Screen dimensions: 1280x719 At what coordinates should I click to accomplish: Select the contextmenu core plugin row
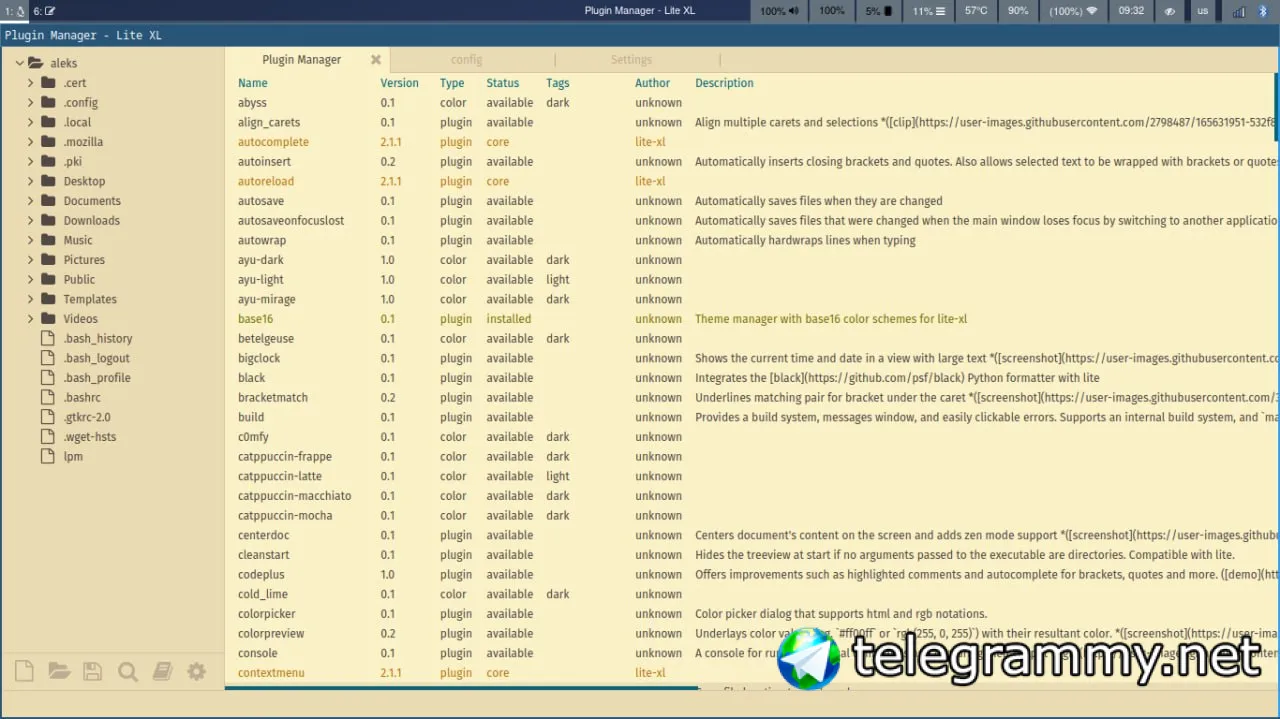(751, 673)
